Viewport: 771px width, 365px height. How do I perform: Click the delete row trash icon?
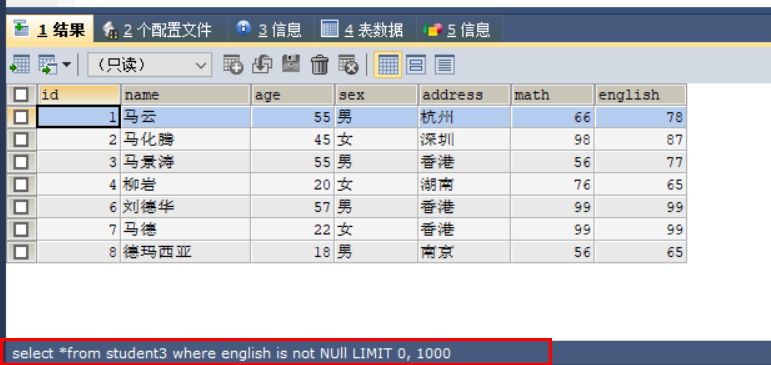[320, 64]
